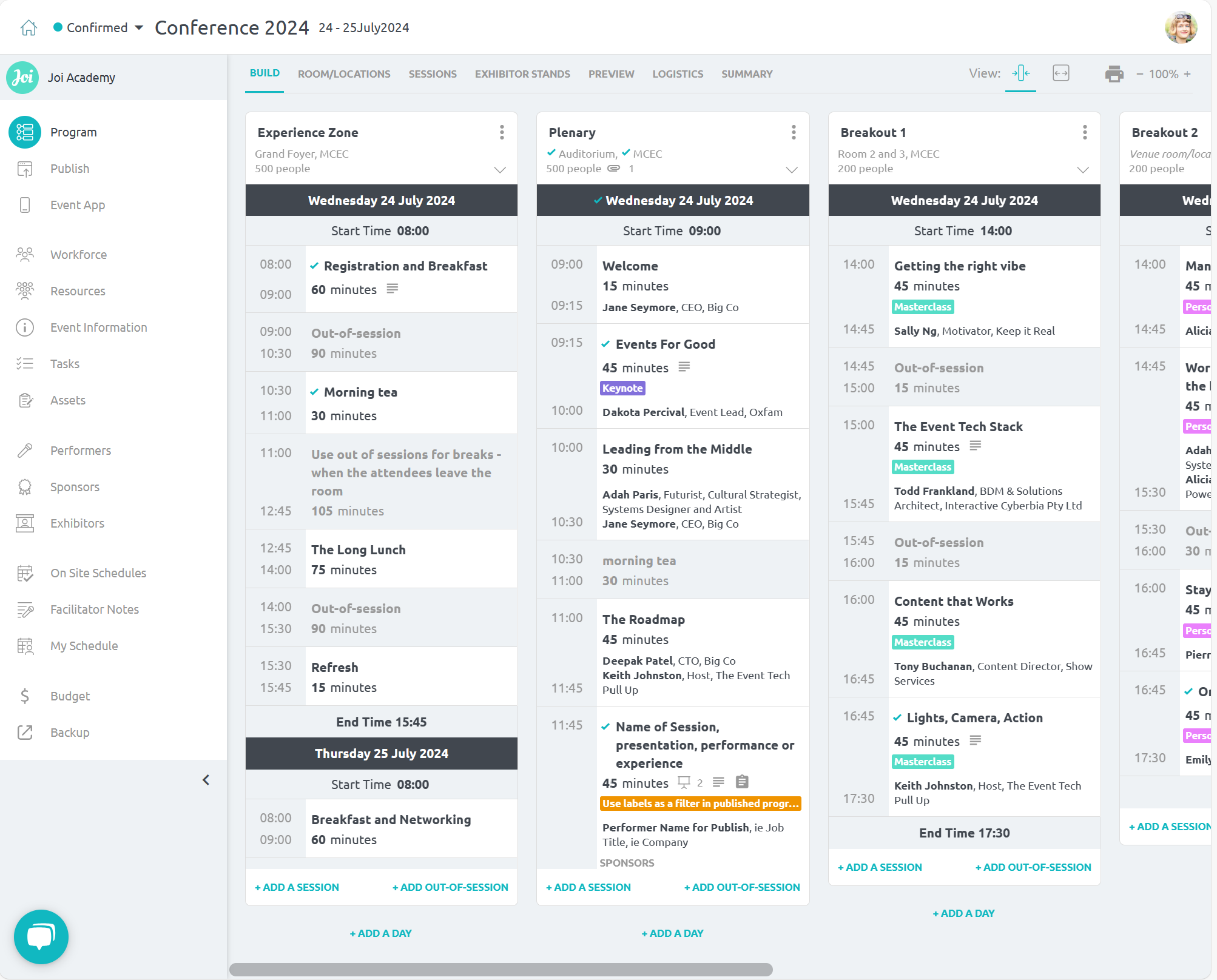Screen dimensions: 1217x980
Task: Switch to the Sessions tab
Action: pos(433,74)
